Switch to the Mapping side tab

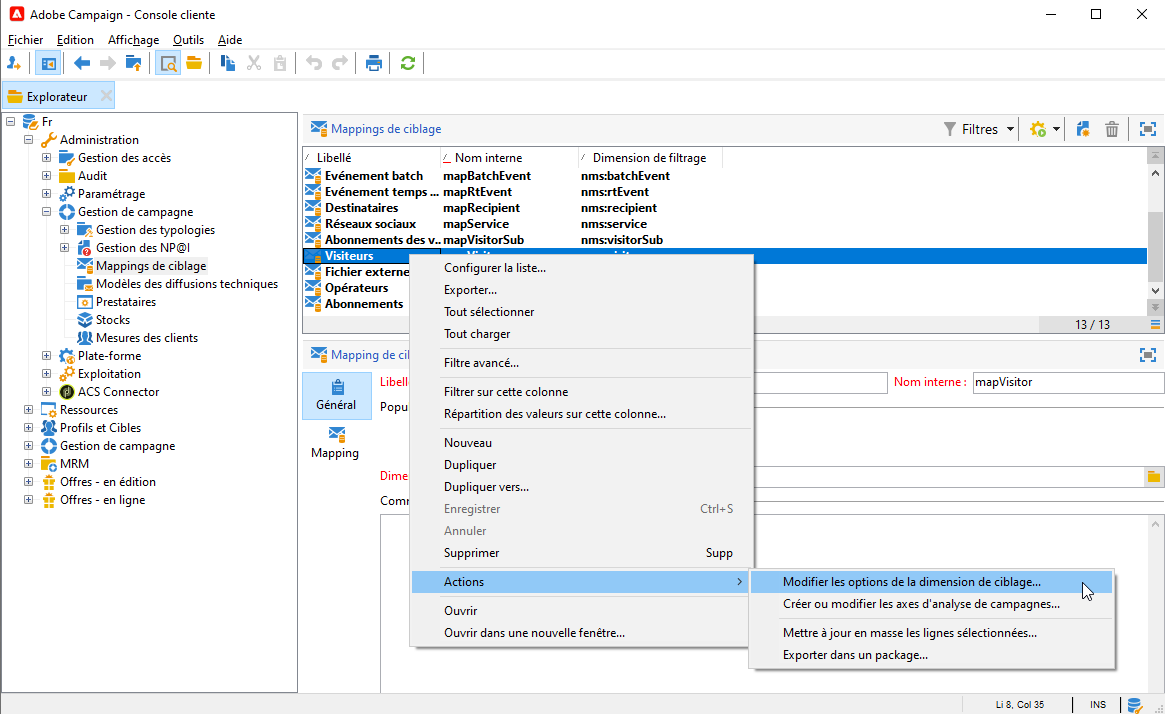click(335, 442)
